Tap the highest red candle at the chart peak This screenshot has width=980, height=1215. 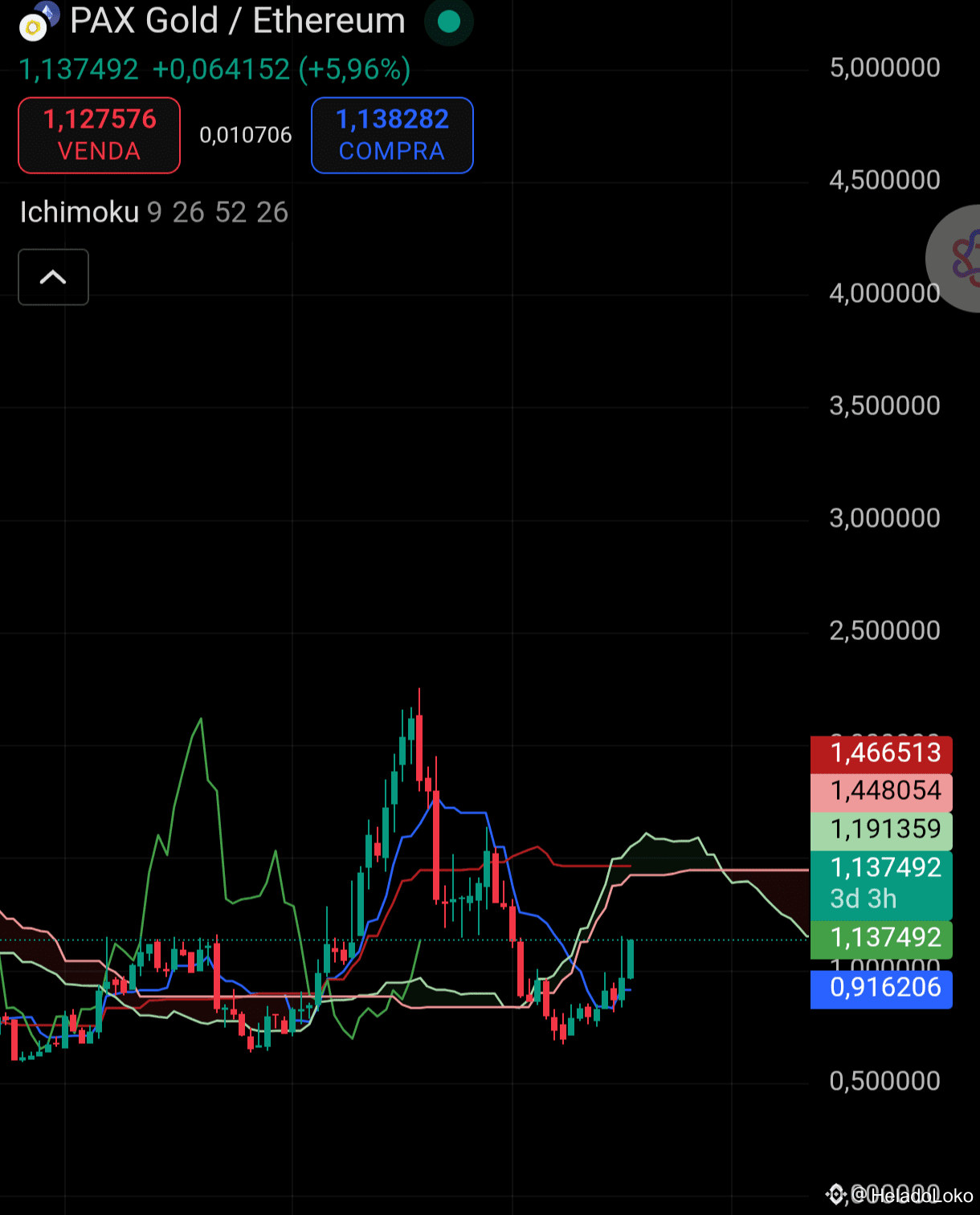pos(419,747)
